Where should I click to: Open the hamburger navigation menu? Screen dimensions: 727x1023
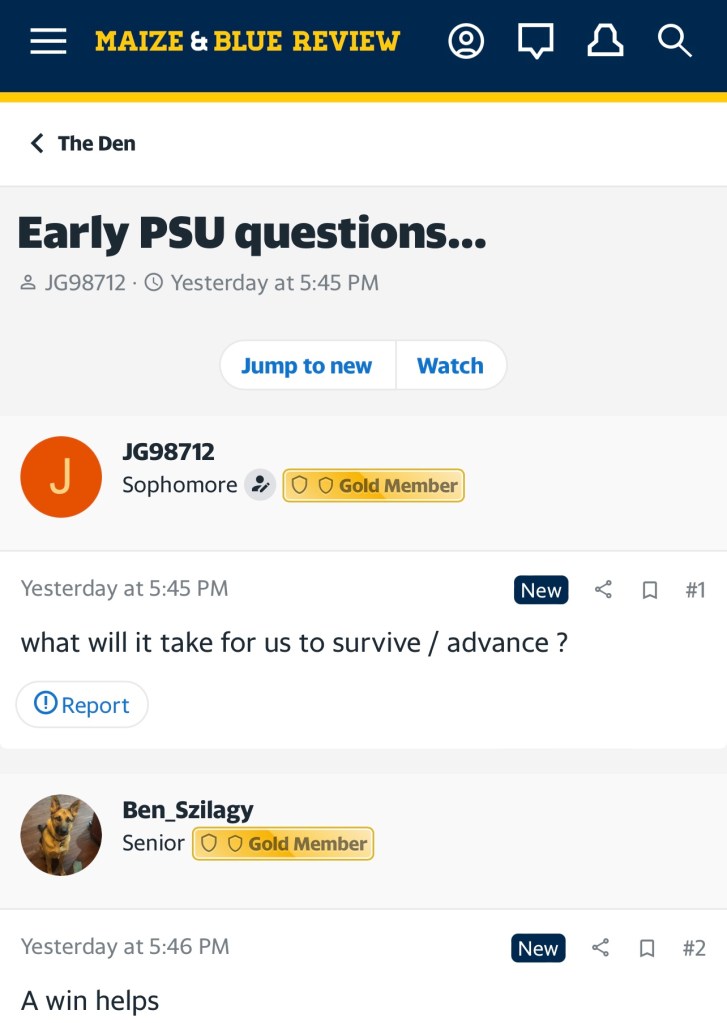point(48,41)
